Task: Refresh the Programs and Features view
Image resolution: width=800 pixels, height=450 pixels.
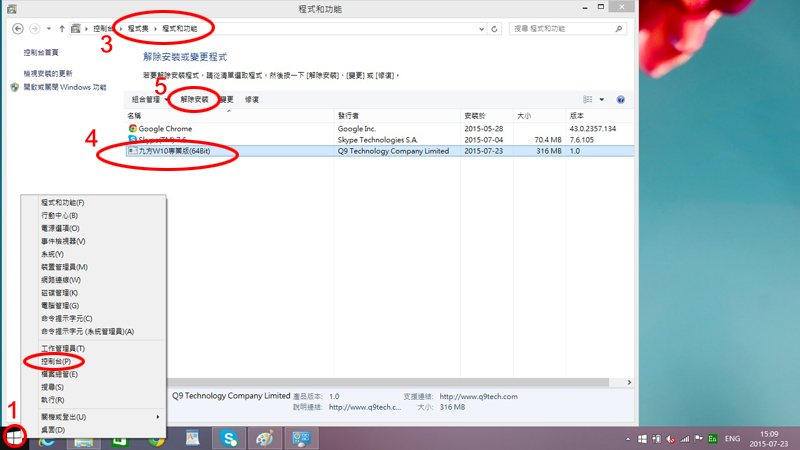Action: pyautogui.click(x=494, y=29)
